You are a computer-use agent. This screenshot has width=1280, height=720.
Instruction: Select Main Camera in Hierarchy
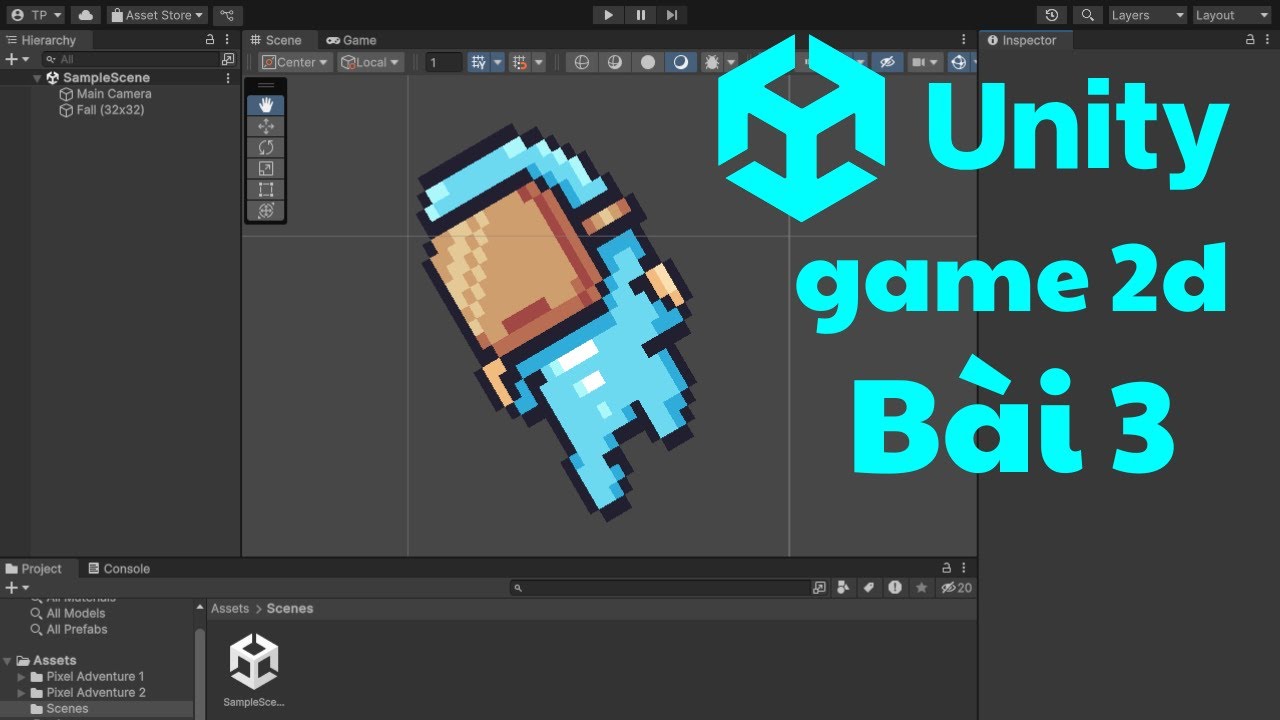[114, 94]
